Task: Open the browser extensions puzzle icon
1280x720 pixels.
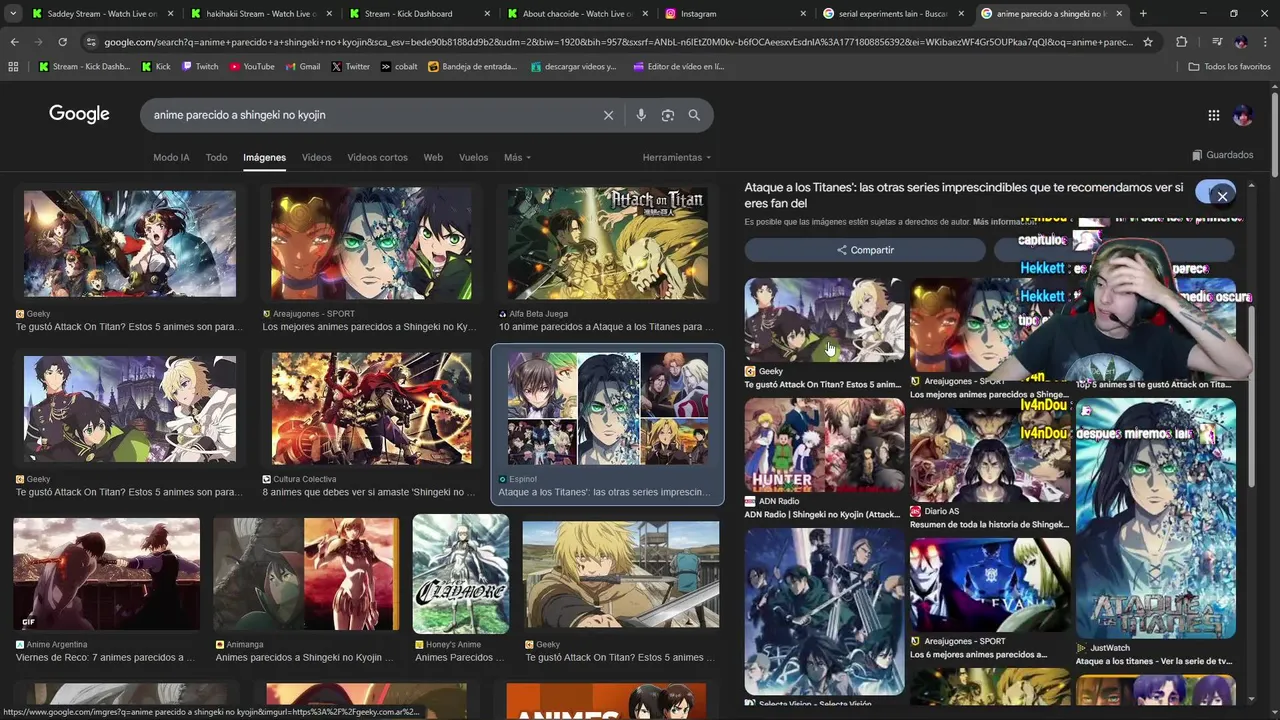Action: coord(1182,42)
